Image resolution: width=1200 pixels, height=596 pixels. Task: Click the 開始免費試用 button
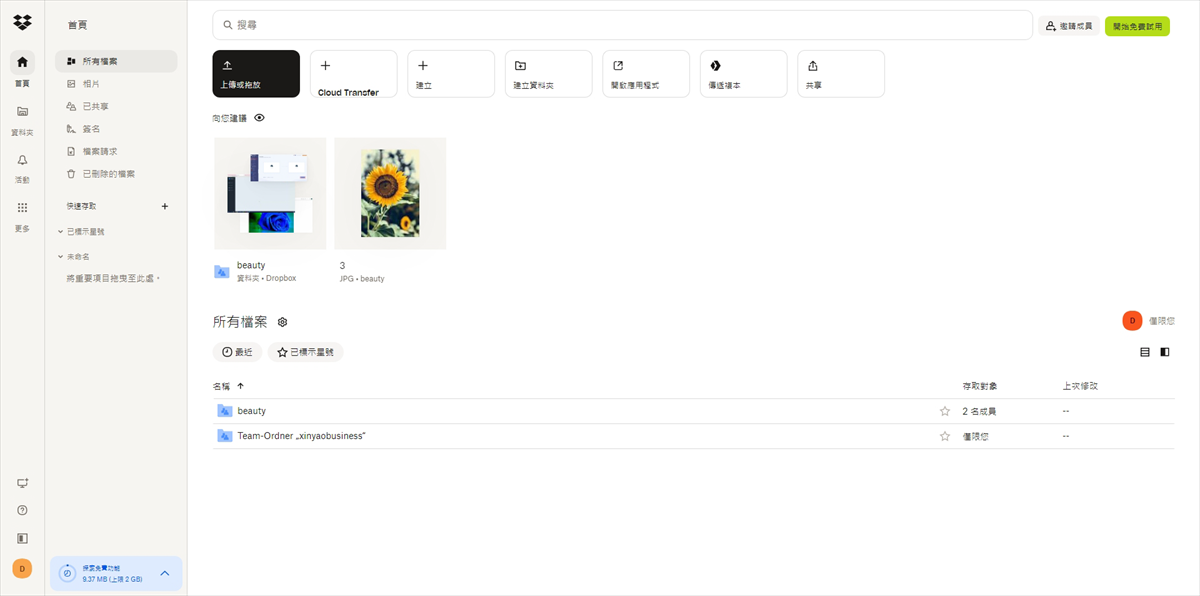pyautogui.click(x=1137, y=26)
